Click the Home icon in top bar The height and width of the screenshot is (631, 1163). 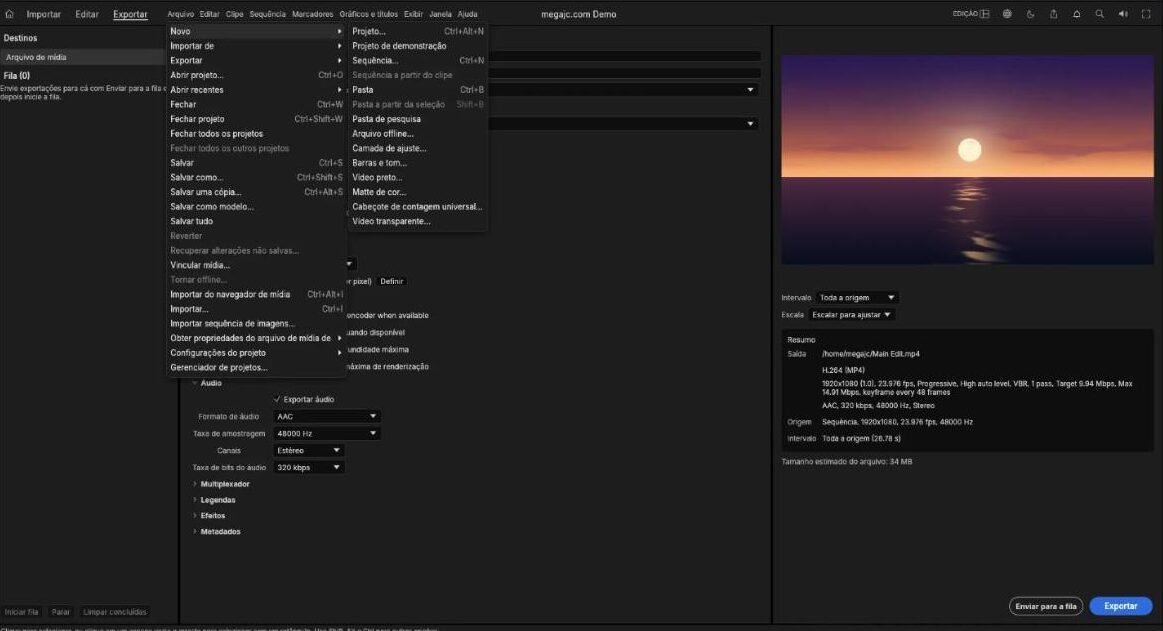tap(10, 14)
